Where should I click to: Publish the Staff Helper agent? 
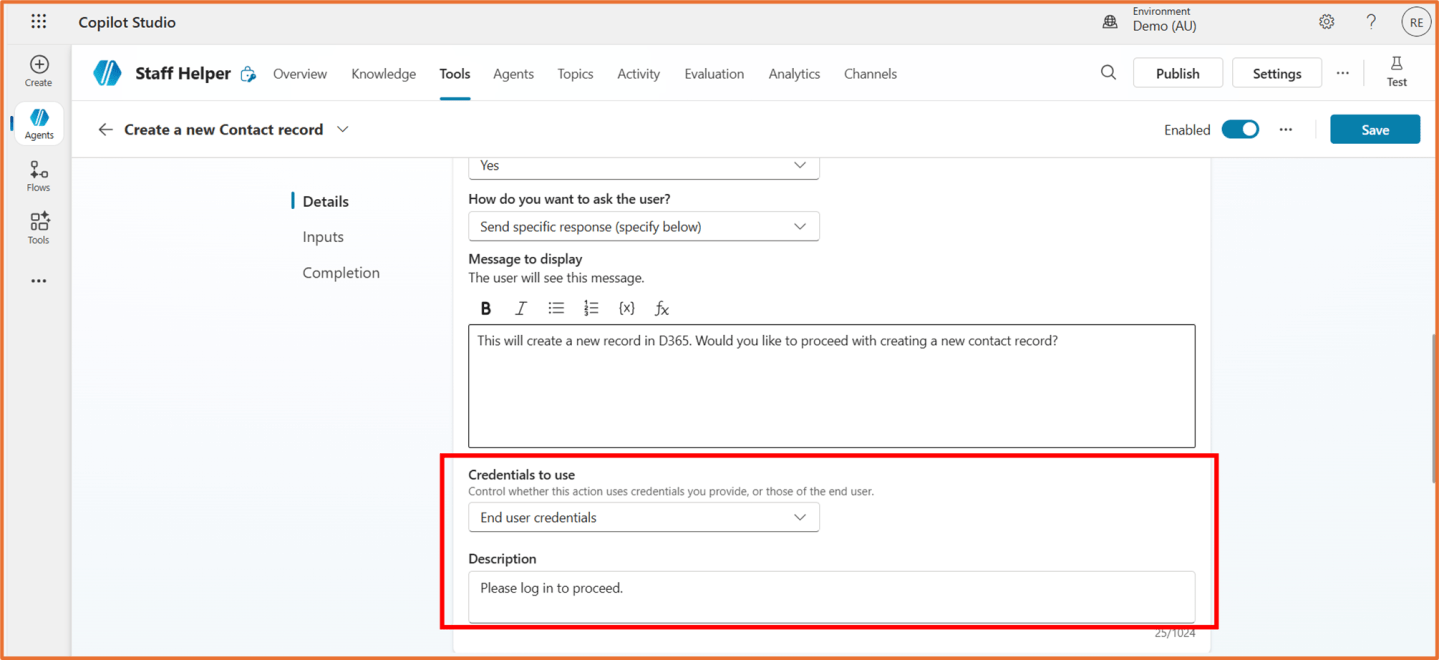coord(1177,74)
